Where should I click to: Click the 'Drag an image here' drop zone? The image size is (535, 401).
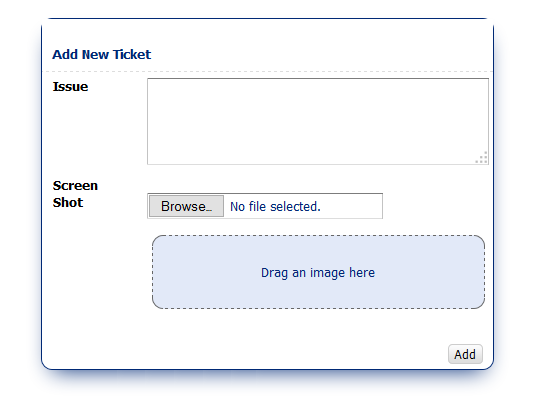(318, 272)
